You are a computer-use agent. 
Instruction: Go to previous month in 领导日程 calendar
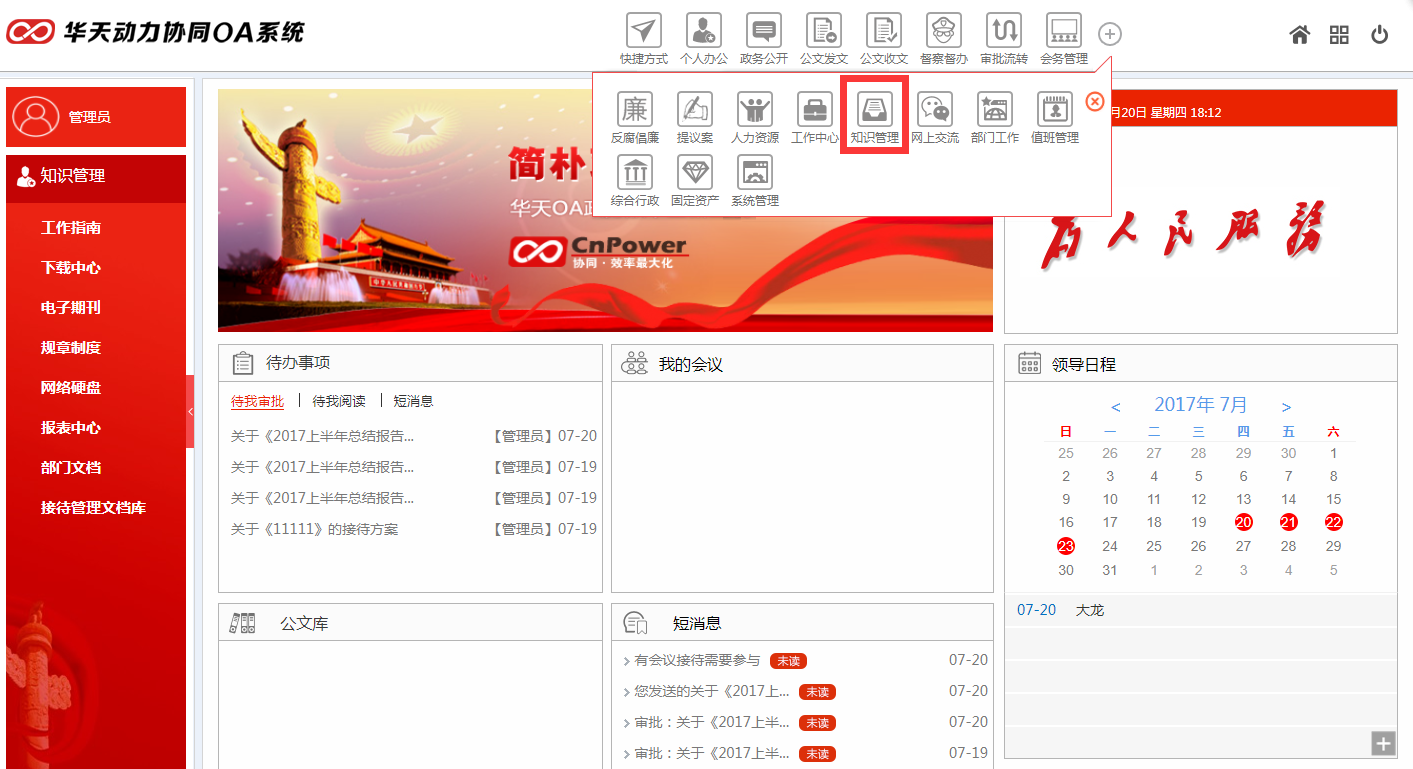1116,404
